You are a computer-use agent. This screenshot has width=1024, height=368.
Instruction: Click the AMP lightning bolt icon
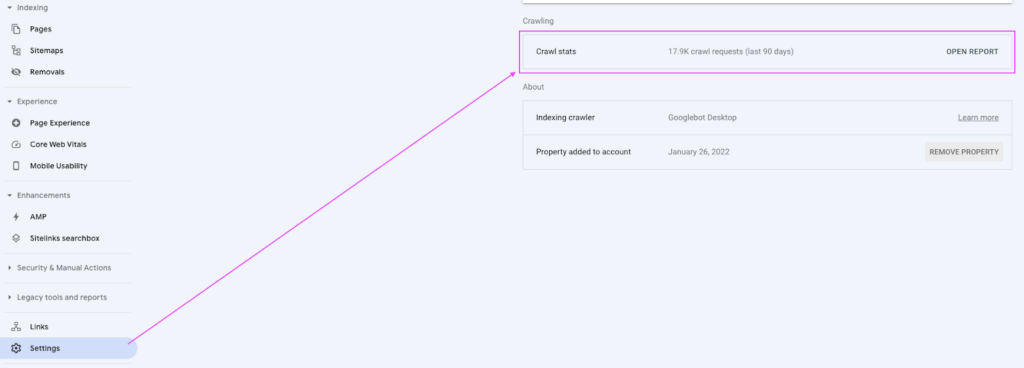click(16, 217)
